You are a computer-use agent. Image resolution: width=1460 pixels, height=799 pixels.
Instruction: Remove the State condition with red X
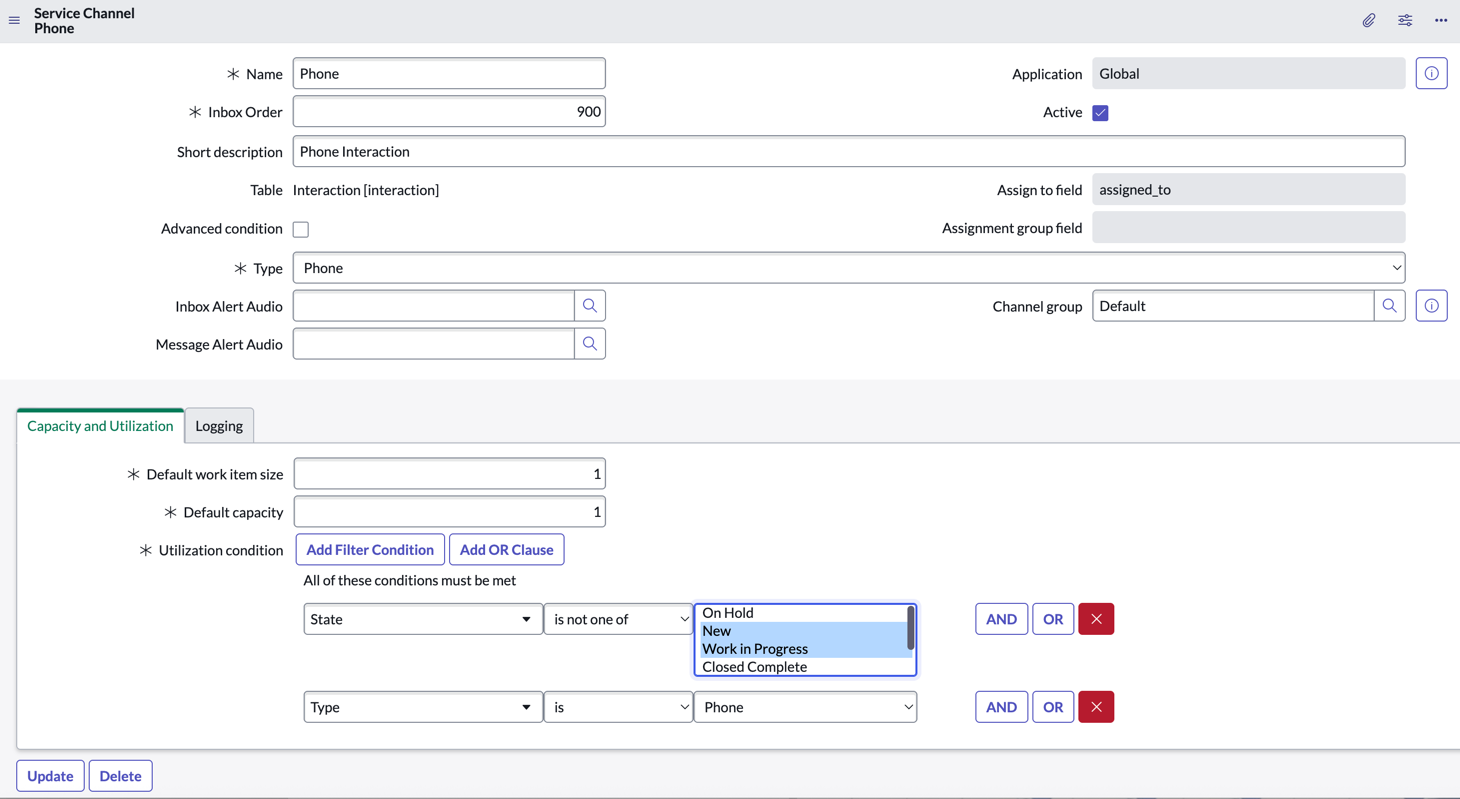tap(1096, 618)
